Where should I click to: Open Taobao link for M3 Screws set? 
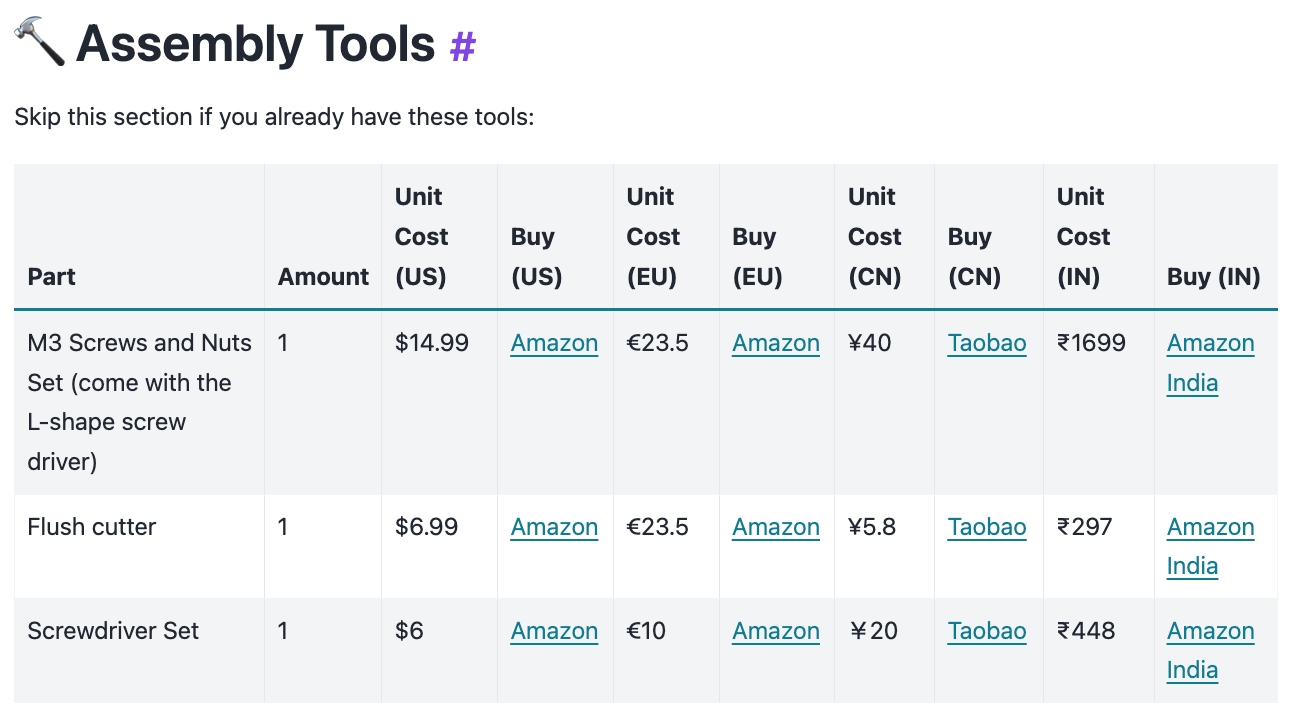(x=987, y=343)
